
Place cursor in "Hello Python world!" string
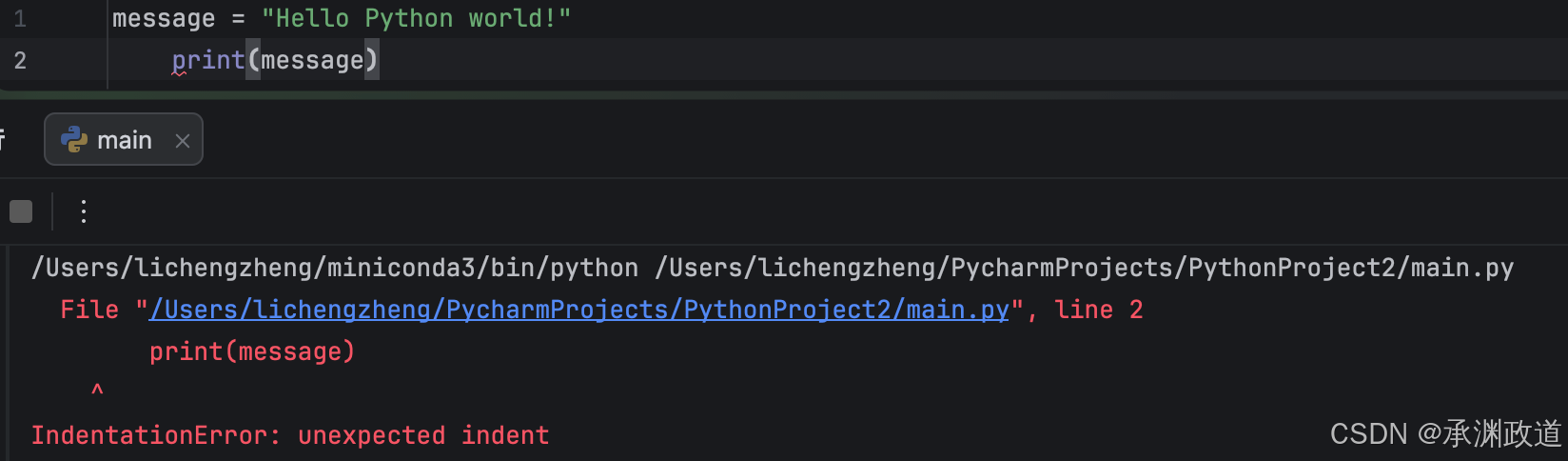[416, 18]
